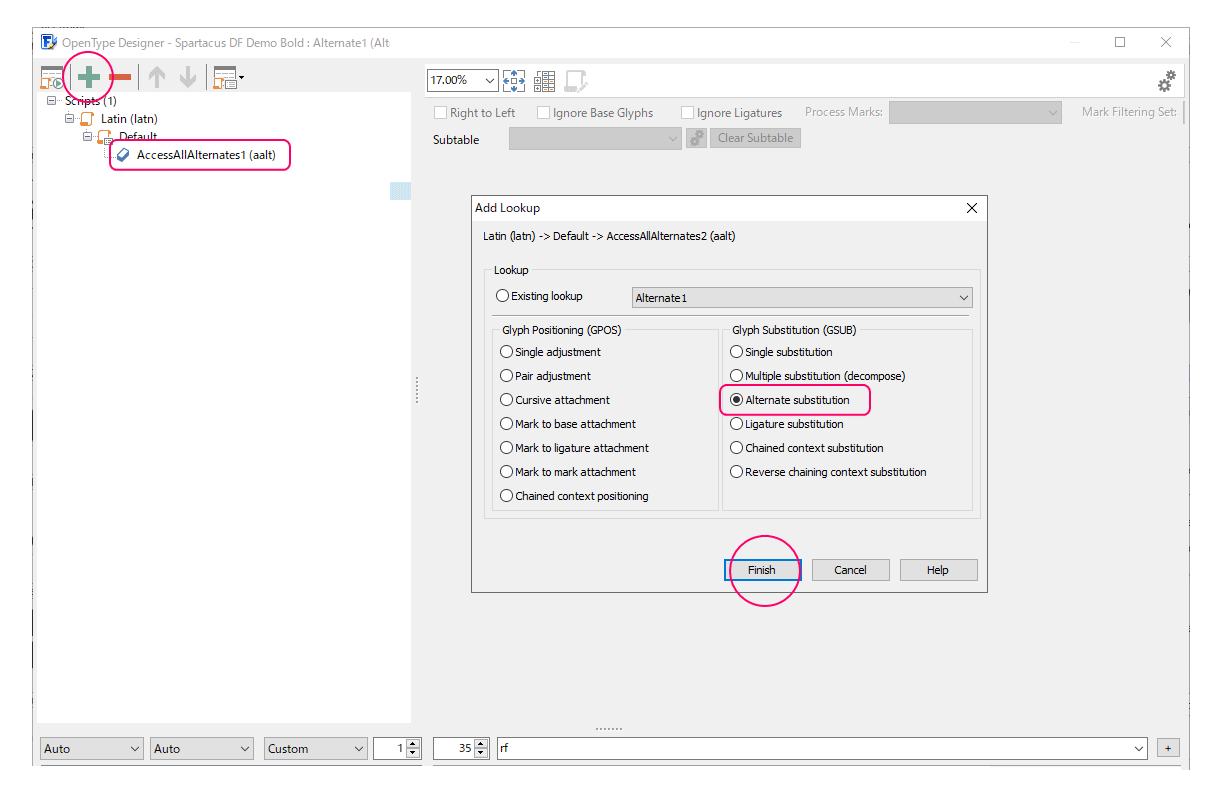Select Pair adjustment radio button
Image resolution: width=1220 pixels, height=800 pixels.
pos(507,376)
